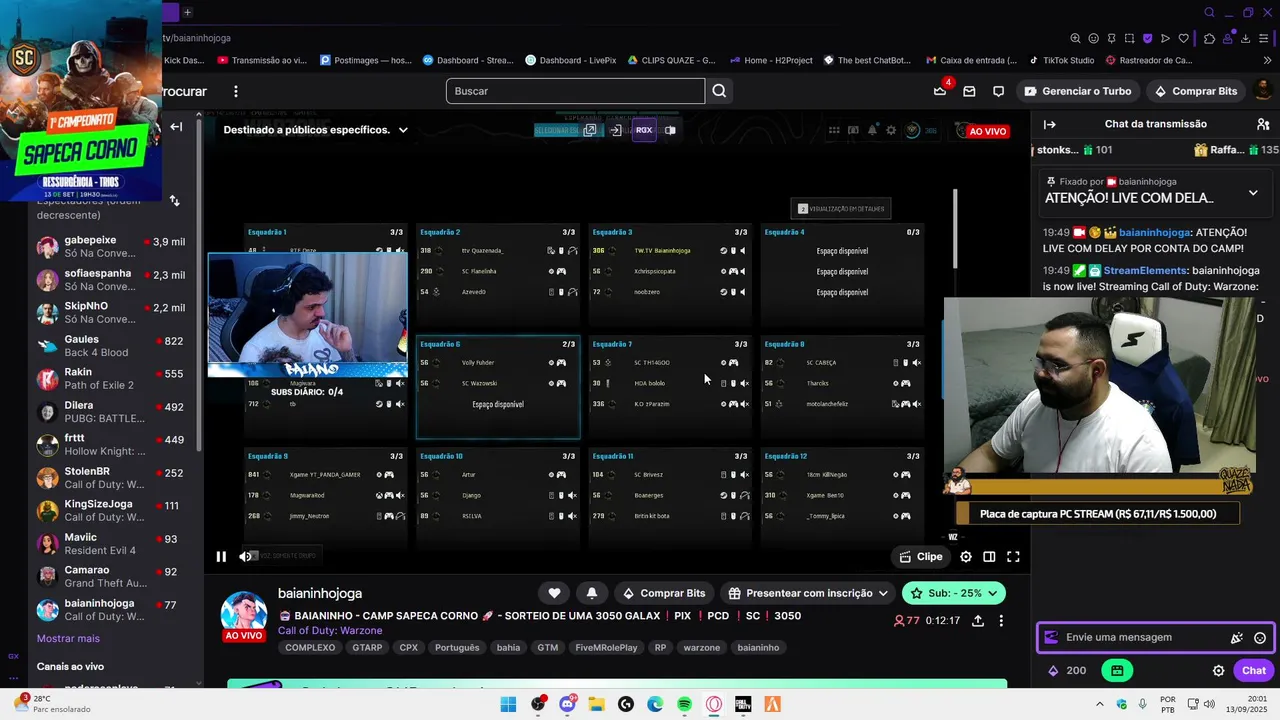Collapse the chat panel arrow icon
Viewport: 1280px width, 720px height.
pyautogui.click(x=1050, y=124)
